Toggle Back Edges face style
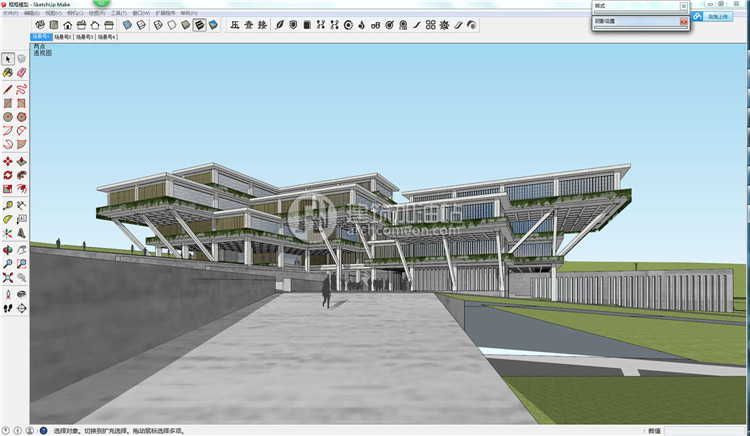750x436 pixels. (142, 25)
